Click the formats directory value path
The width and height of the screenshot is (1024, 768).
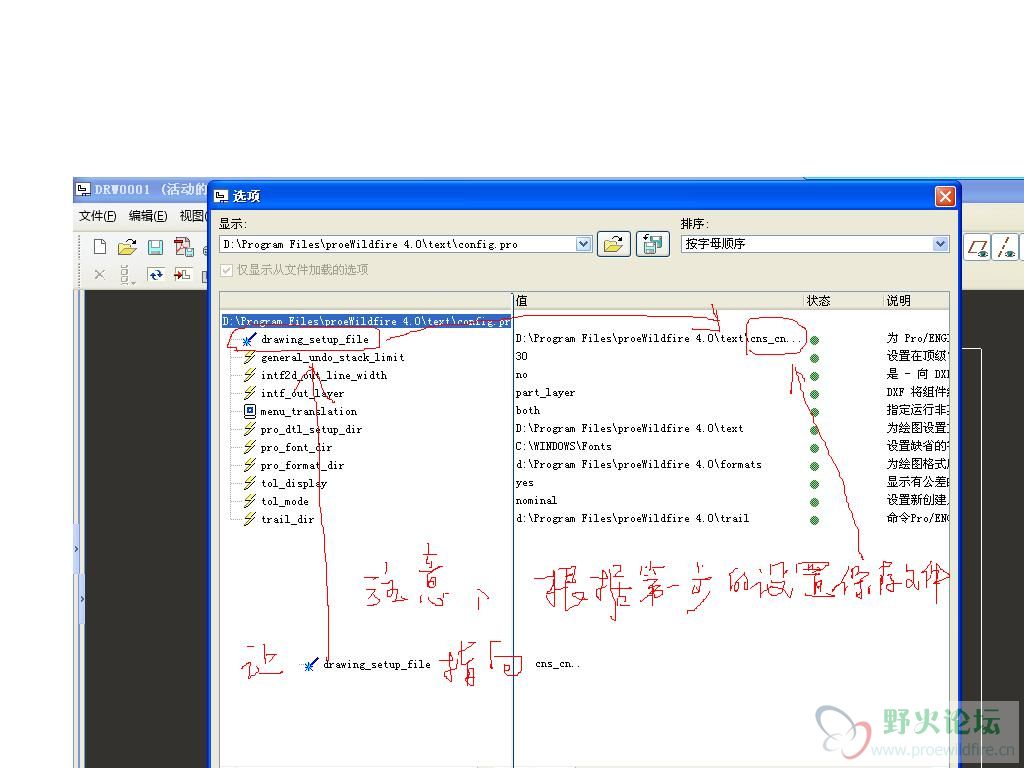638,464
